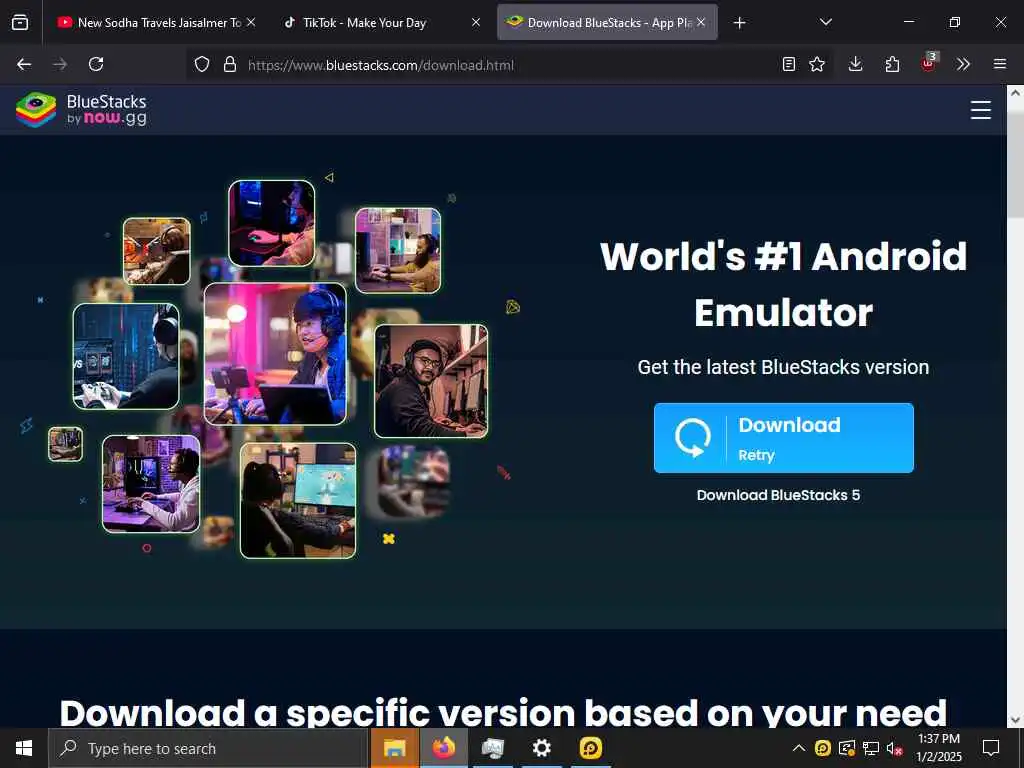This screenshot has height=768, width=1024.
Task: Click page scrollbar up arrow
Action: 1016,93
